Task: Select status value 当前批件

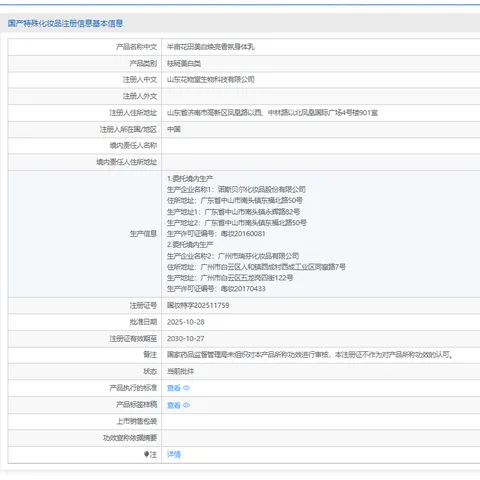Action: point(180,372)
